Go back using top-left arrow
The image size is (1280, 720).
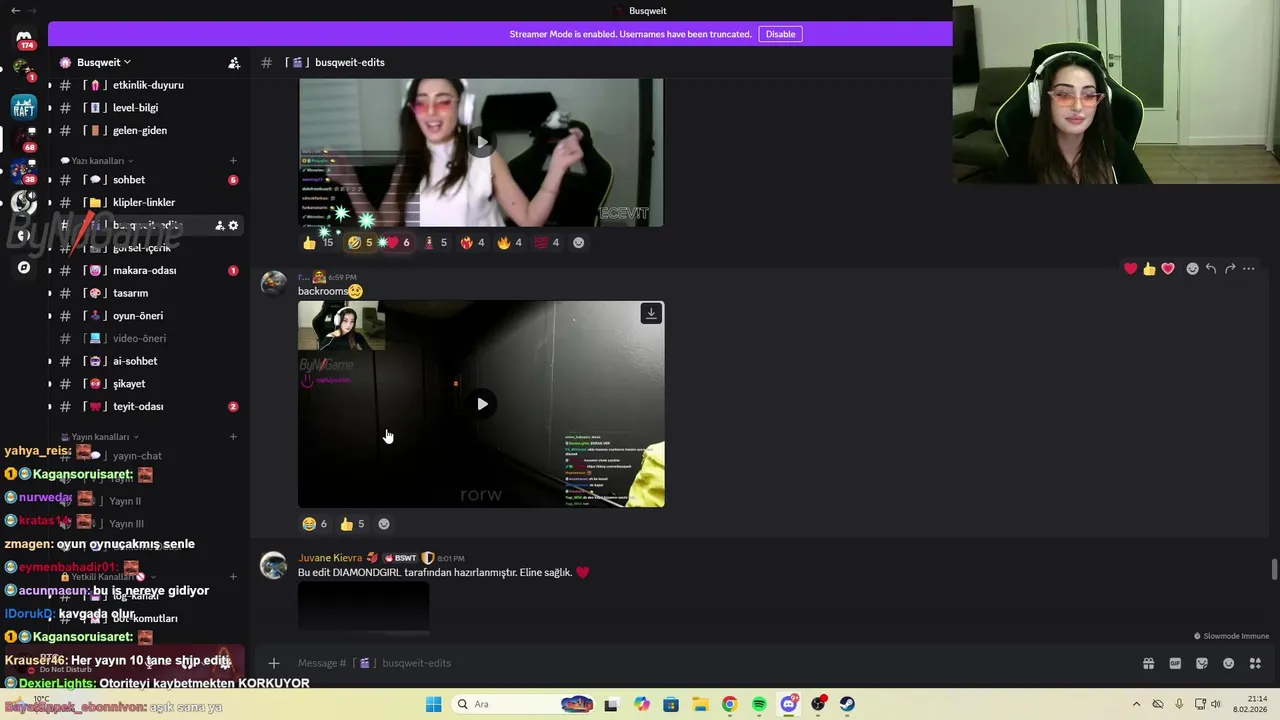pyautogui.click(x=15, y=10)
